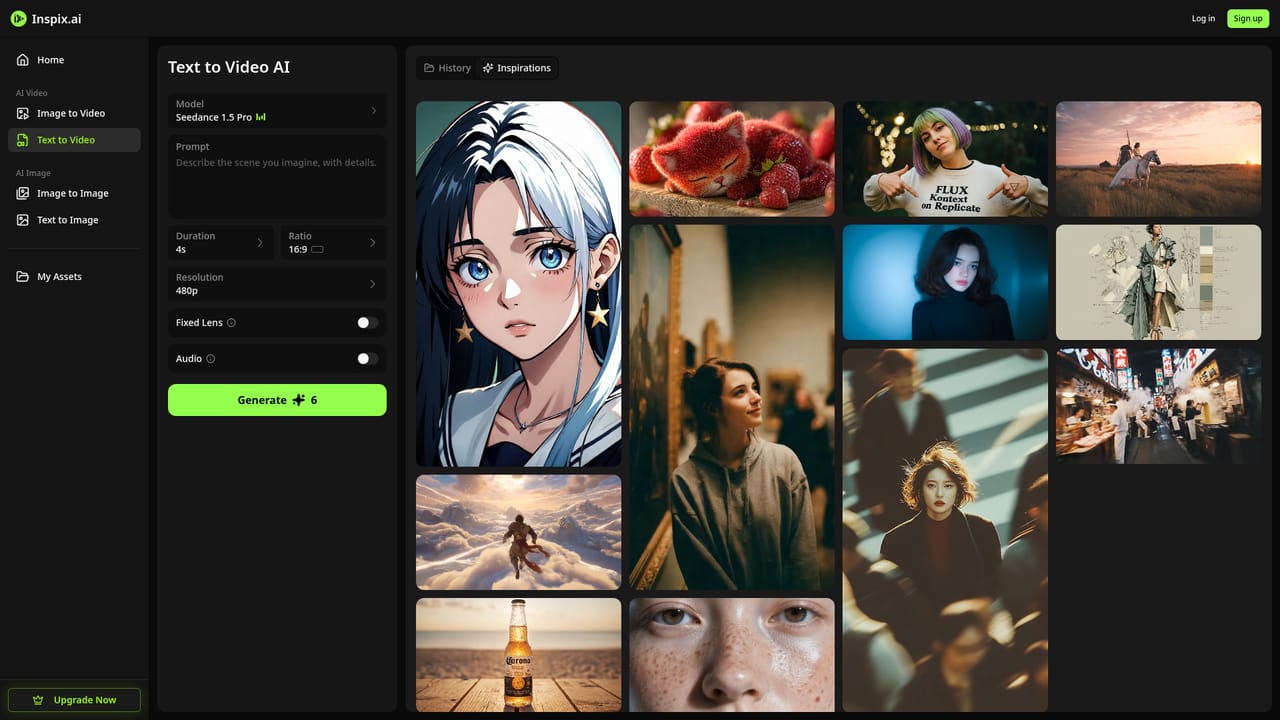Click the Upgrade Now crown icon
Image resolution: width=1280 pixels, height=720 pixels.
[38, 700]
